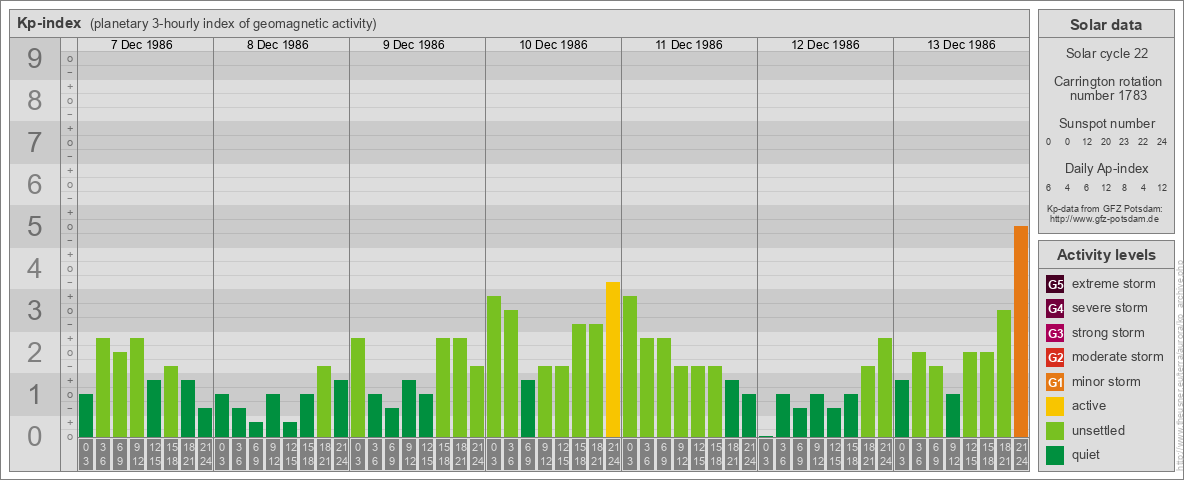The width and height of the screenshot is (1184, 480).
Task: Click the unsettled legend label
Action: [x=1099, y=430]
